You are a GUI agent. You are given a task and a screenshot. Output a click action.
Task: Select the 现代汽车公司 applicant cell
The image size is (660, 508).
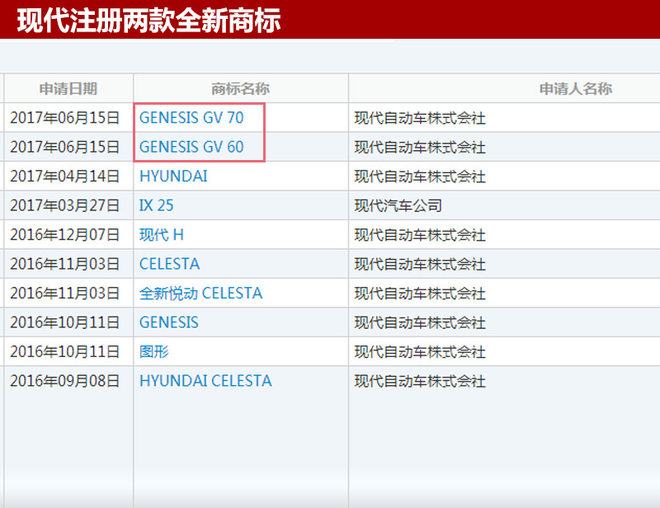(398, 206)
